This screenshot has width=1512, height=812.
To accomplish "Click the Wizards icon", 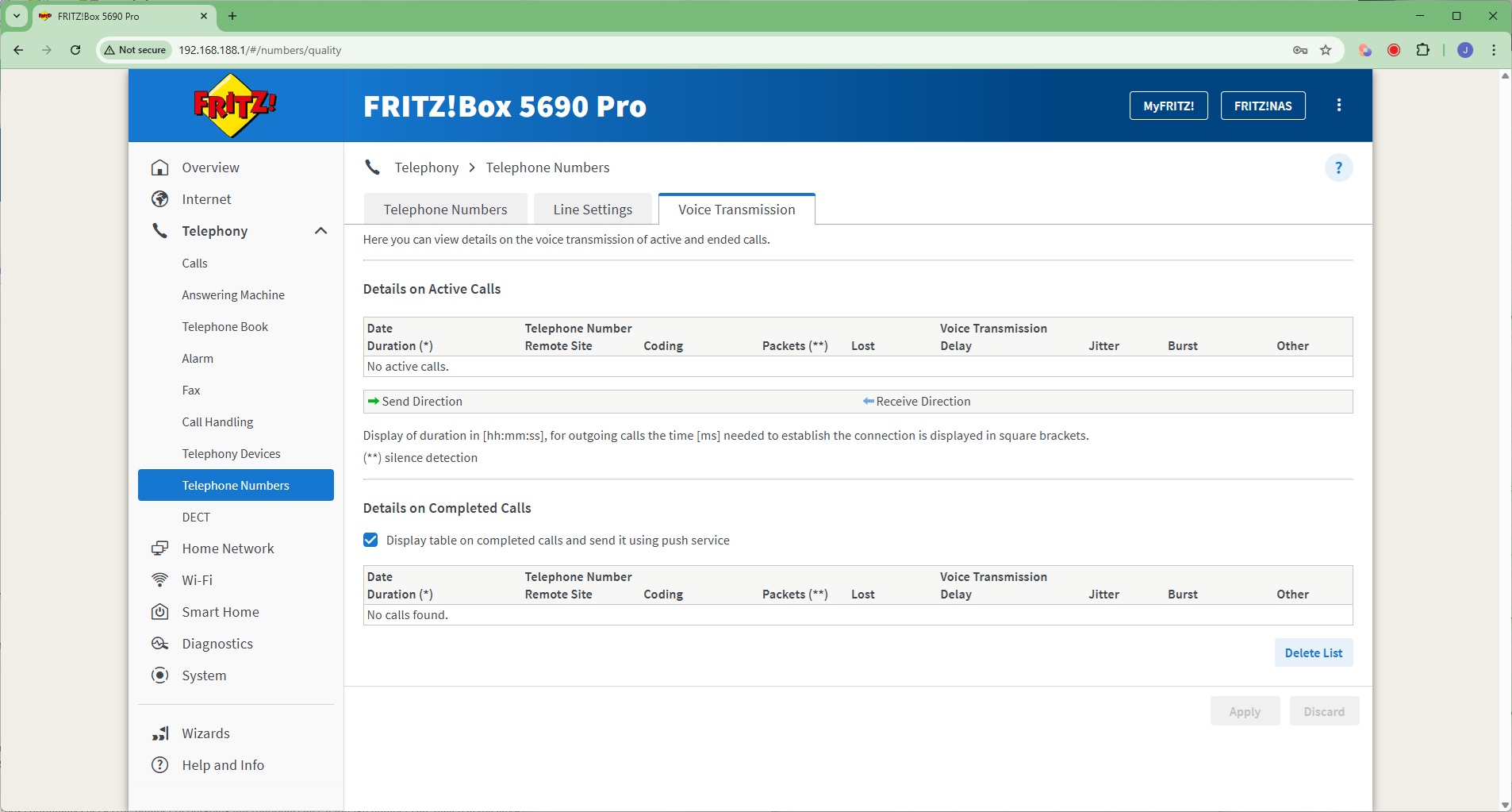I will [160, 733].
